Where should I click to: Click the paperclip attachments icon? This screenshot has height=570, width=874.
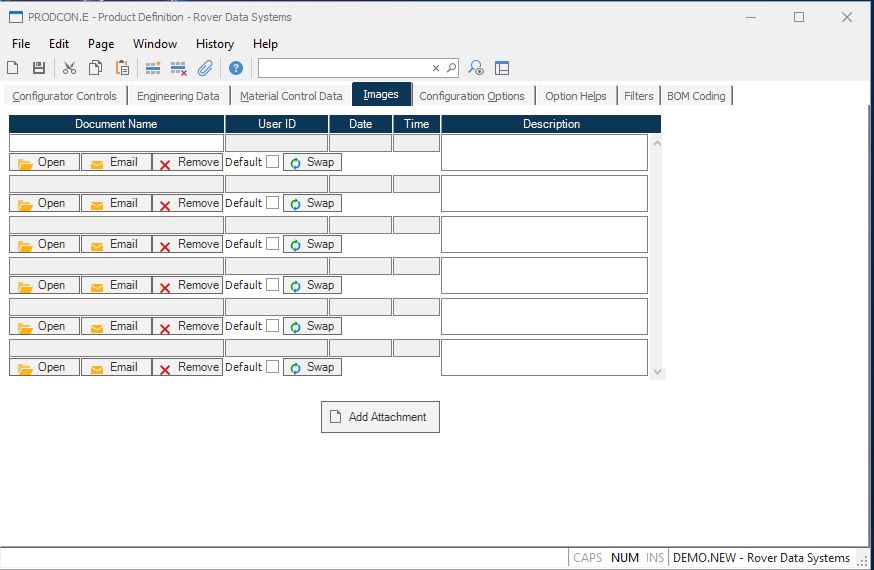(x=205, y=68)
